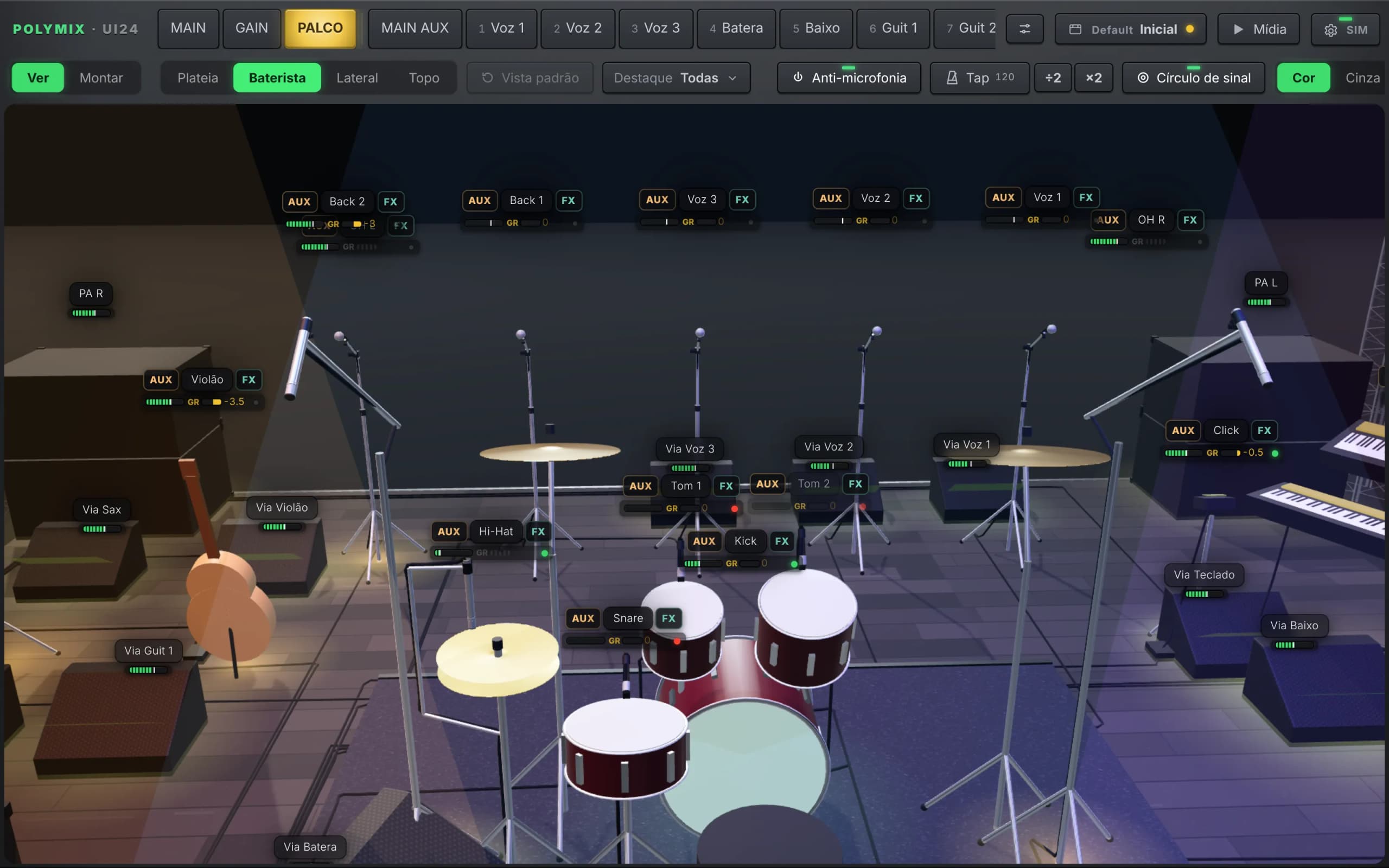Click the AUX badge on Kick

point(704,541)
